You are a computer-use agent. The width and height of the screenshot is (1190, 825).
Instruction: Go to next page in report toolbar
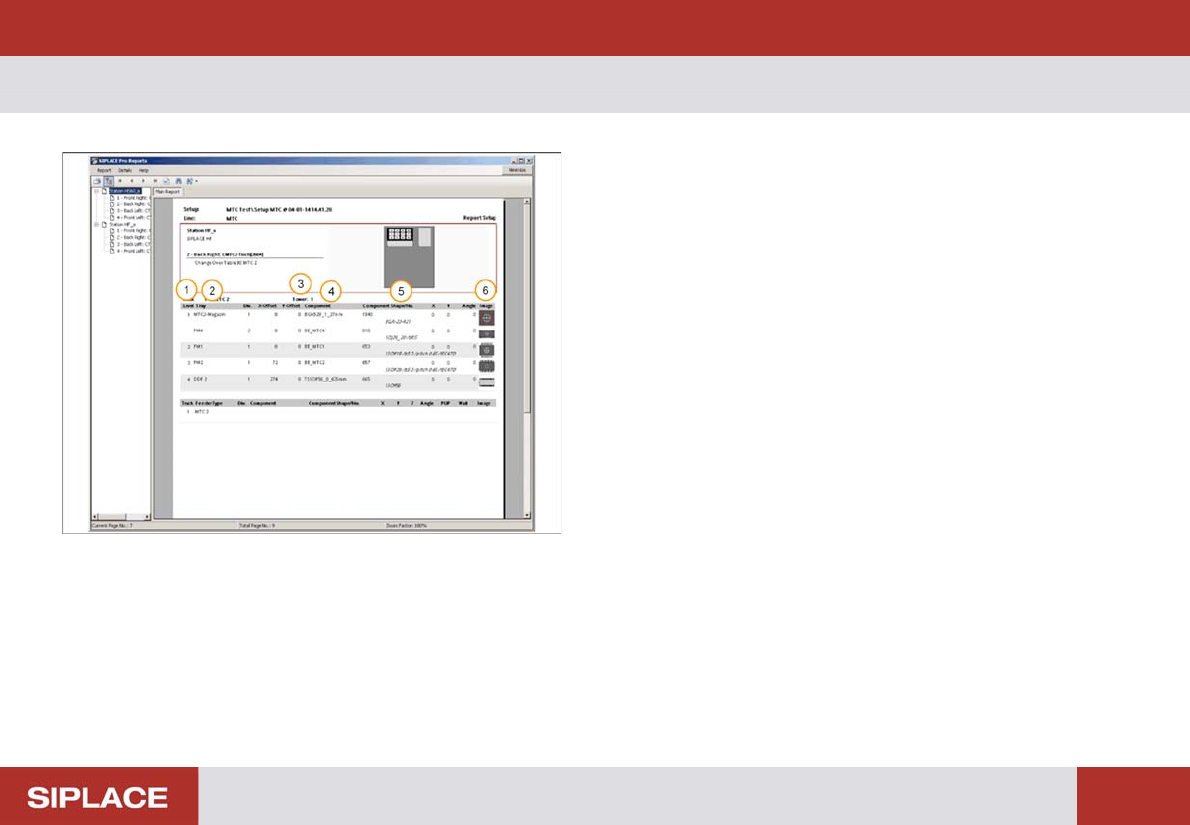click(143, 181)
